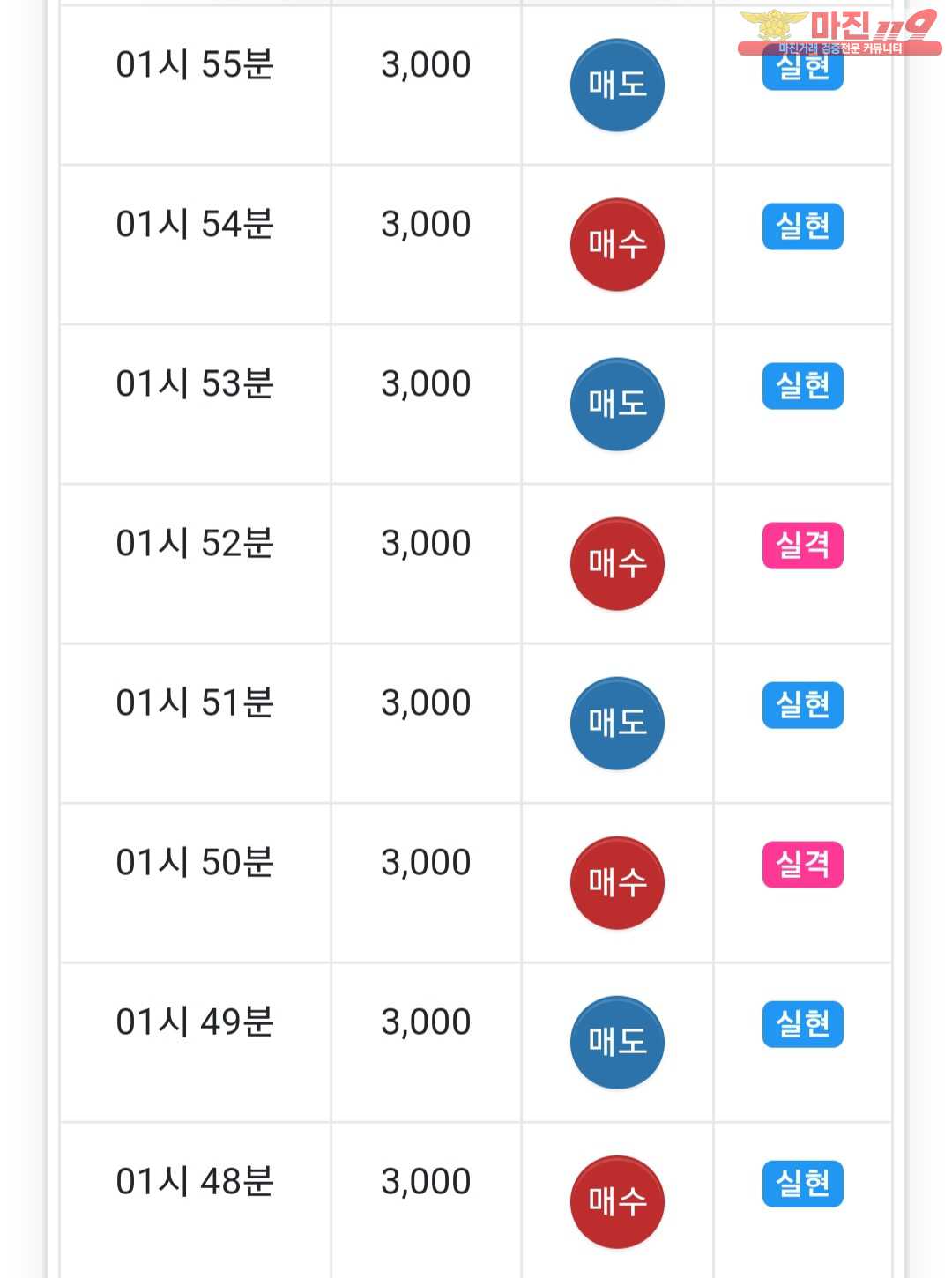Click the 실현 badge in the 01시 53분 row
This screenshot has width=952, height=1278.
[x=802, y=386]
